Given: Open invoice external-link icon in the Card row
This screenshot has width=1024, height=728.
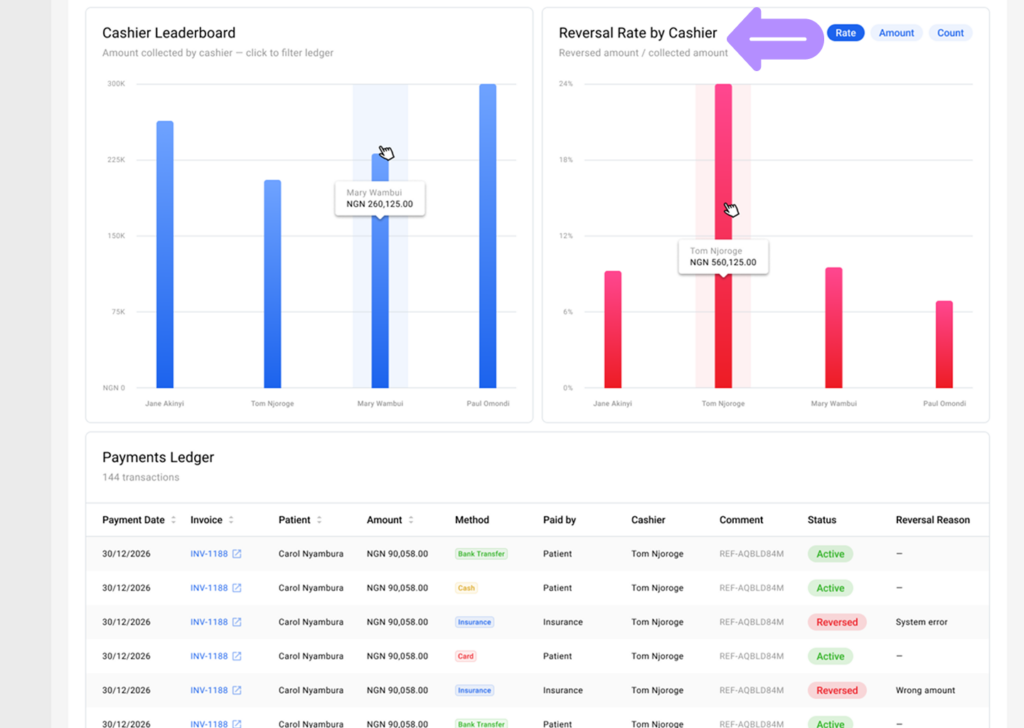Looking at the screenshot, I should (x=236, y=656).
